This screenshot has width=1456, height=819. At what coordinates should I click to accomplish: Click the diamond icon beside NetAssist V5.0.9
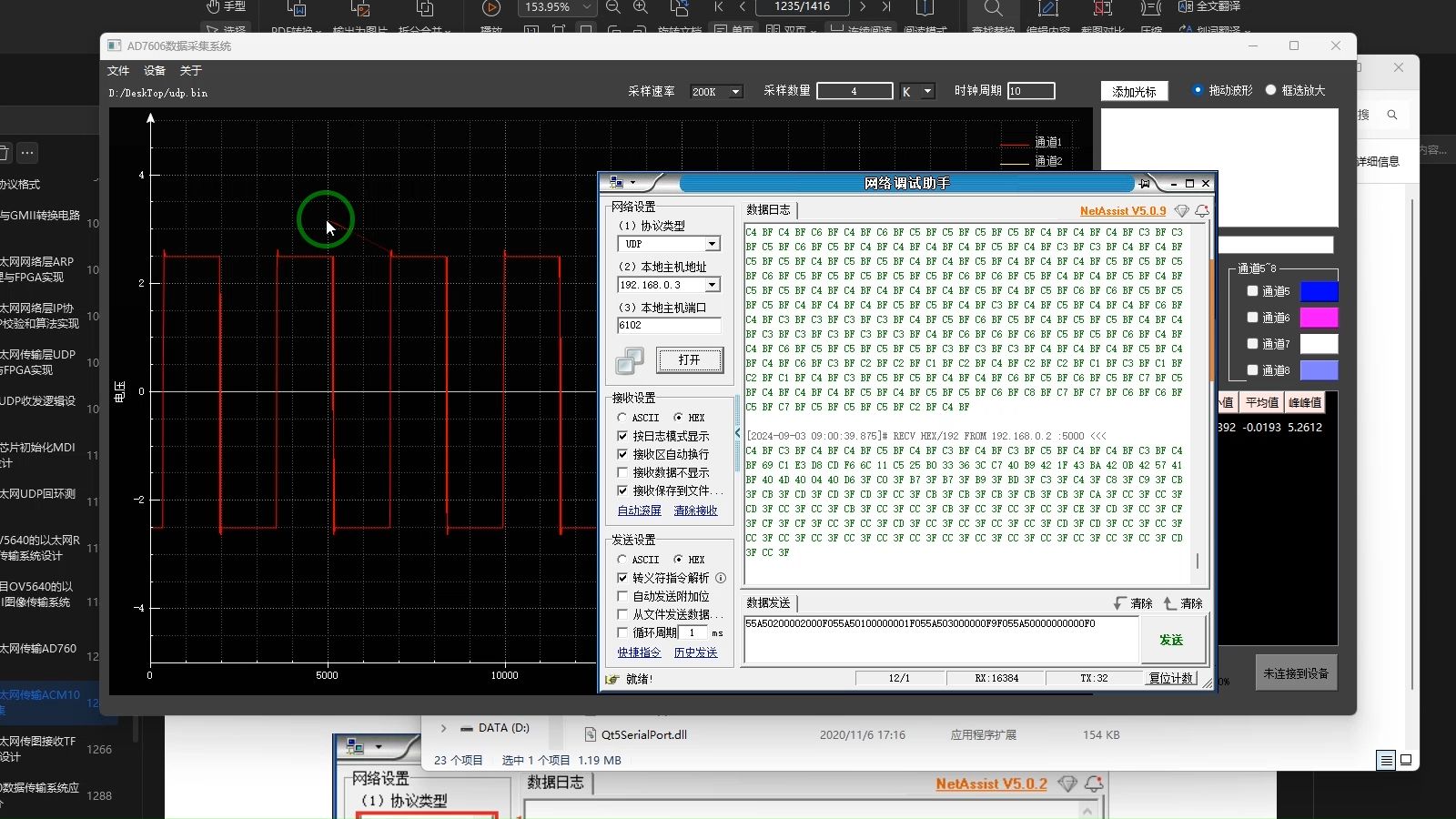click(1181, 211)
